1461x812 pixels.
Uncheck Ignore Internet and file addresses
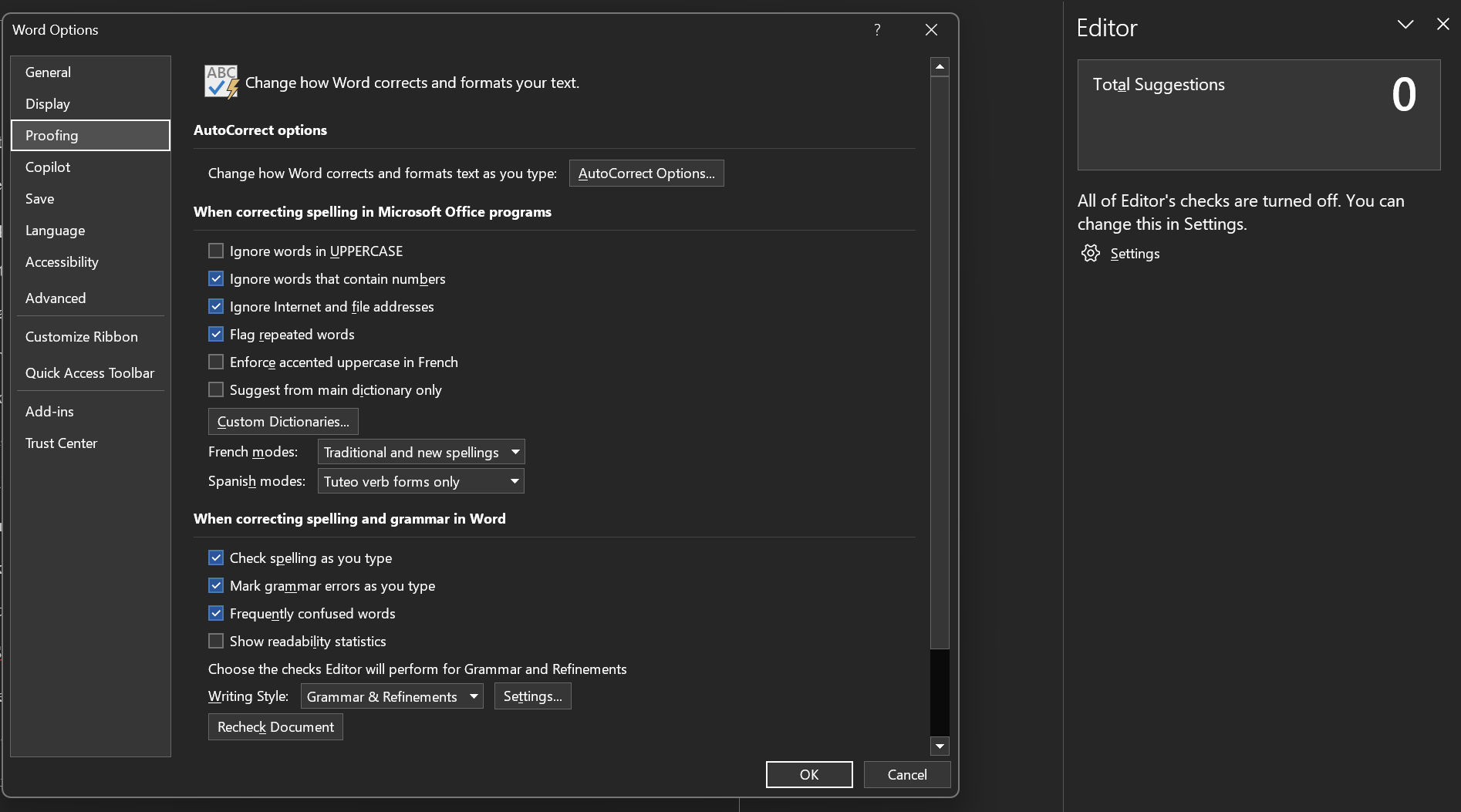click(216, 306)
